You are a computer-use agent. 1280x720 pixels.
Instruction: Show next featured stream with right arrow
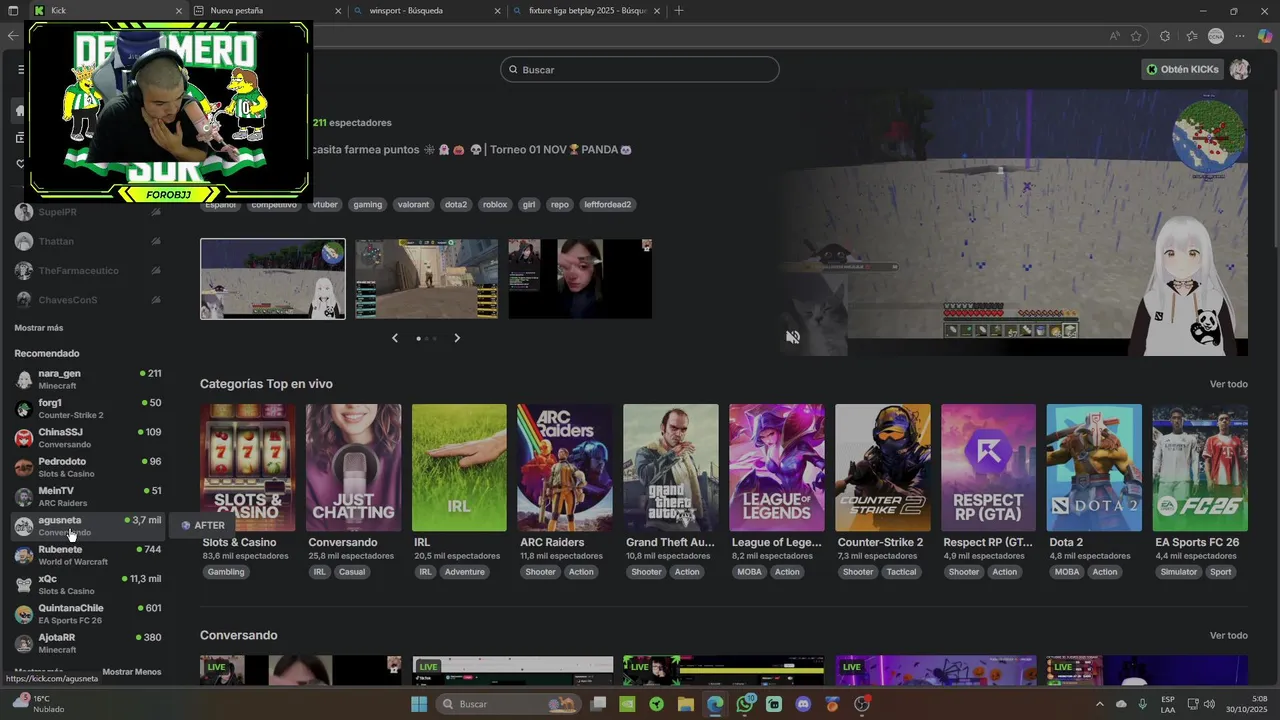pyautogui.click(x=457, y=338)
